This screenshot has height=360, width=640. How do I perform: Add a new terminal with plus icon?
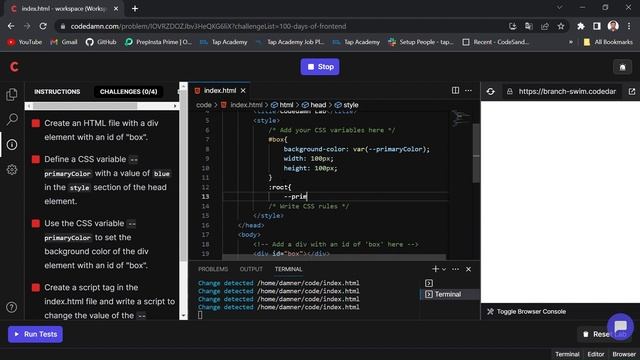point(435,269)
